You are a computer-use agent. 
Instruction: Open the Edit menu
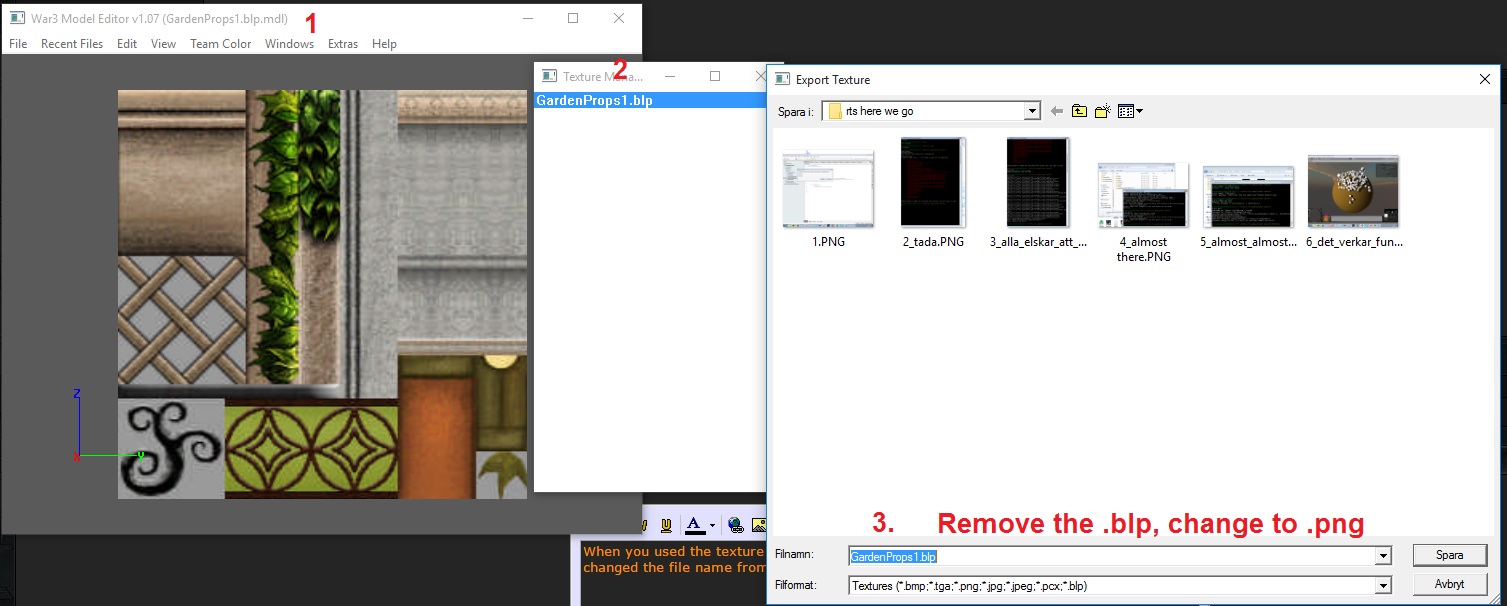pyautogui.click(x=127, y=44)
